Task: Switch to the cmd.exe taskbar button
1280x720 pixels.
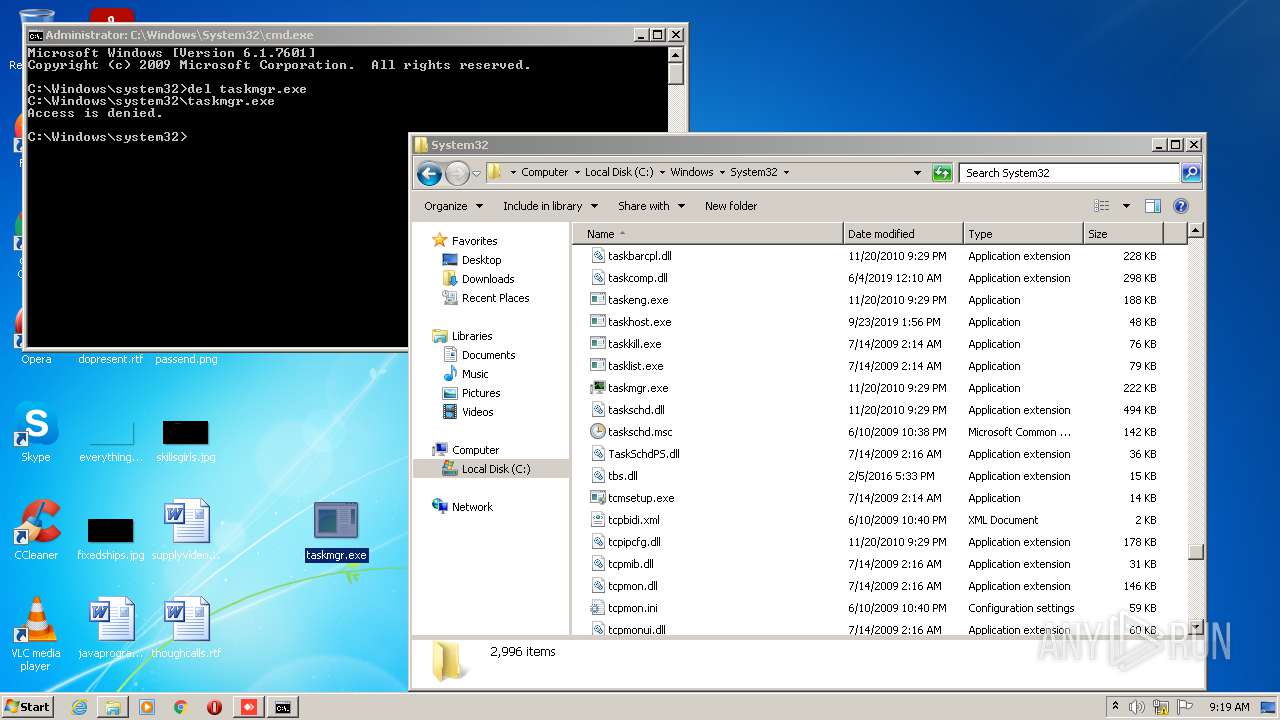Action: [283, 707]
